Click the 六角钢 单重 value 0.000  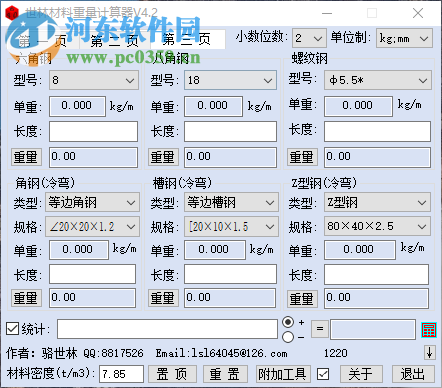pyautogui.click(x=77, y=106)
